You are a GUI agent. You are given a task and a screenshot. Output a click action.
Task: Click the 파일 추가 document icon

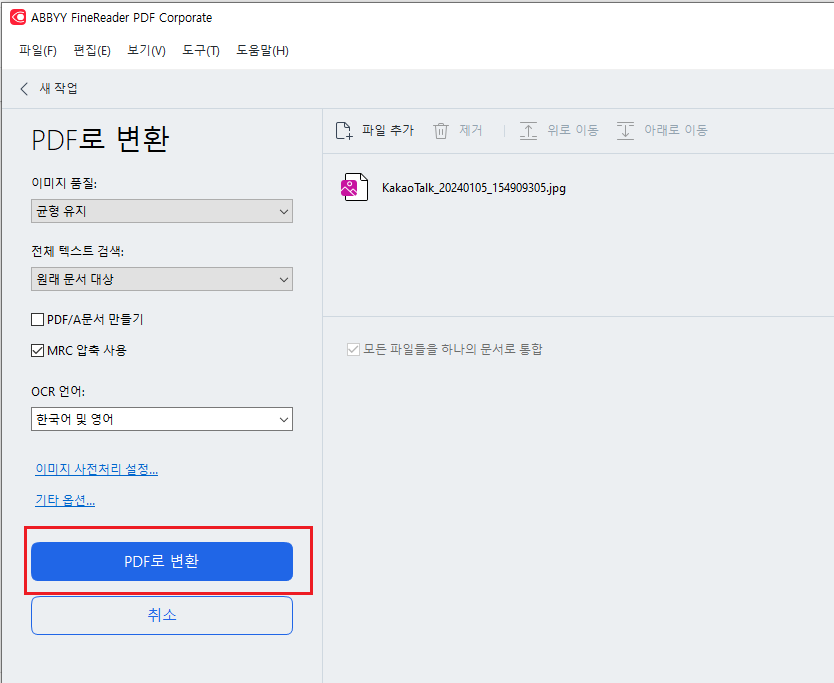pyautogui.click(x=344, y=130)
